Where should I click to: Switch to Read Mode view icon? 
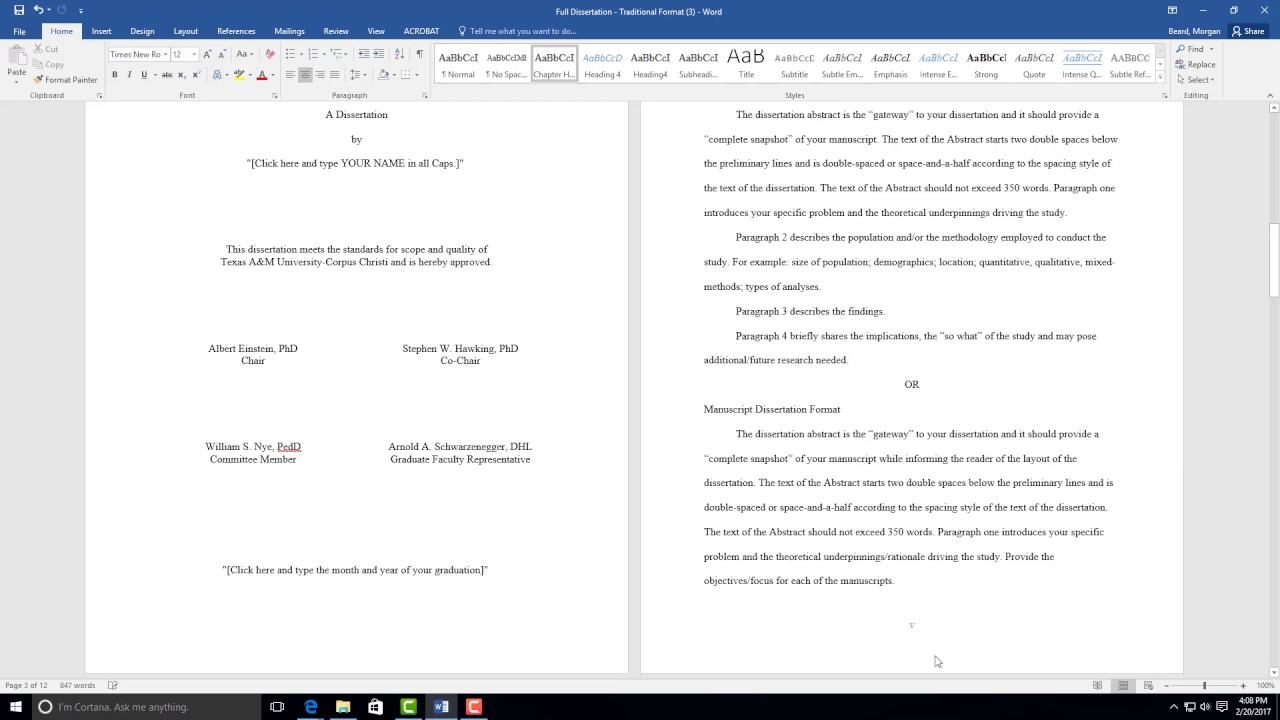click(x=1097, y=685)
